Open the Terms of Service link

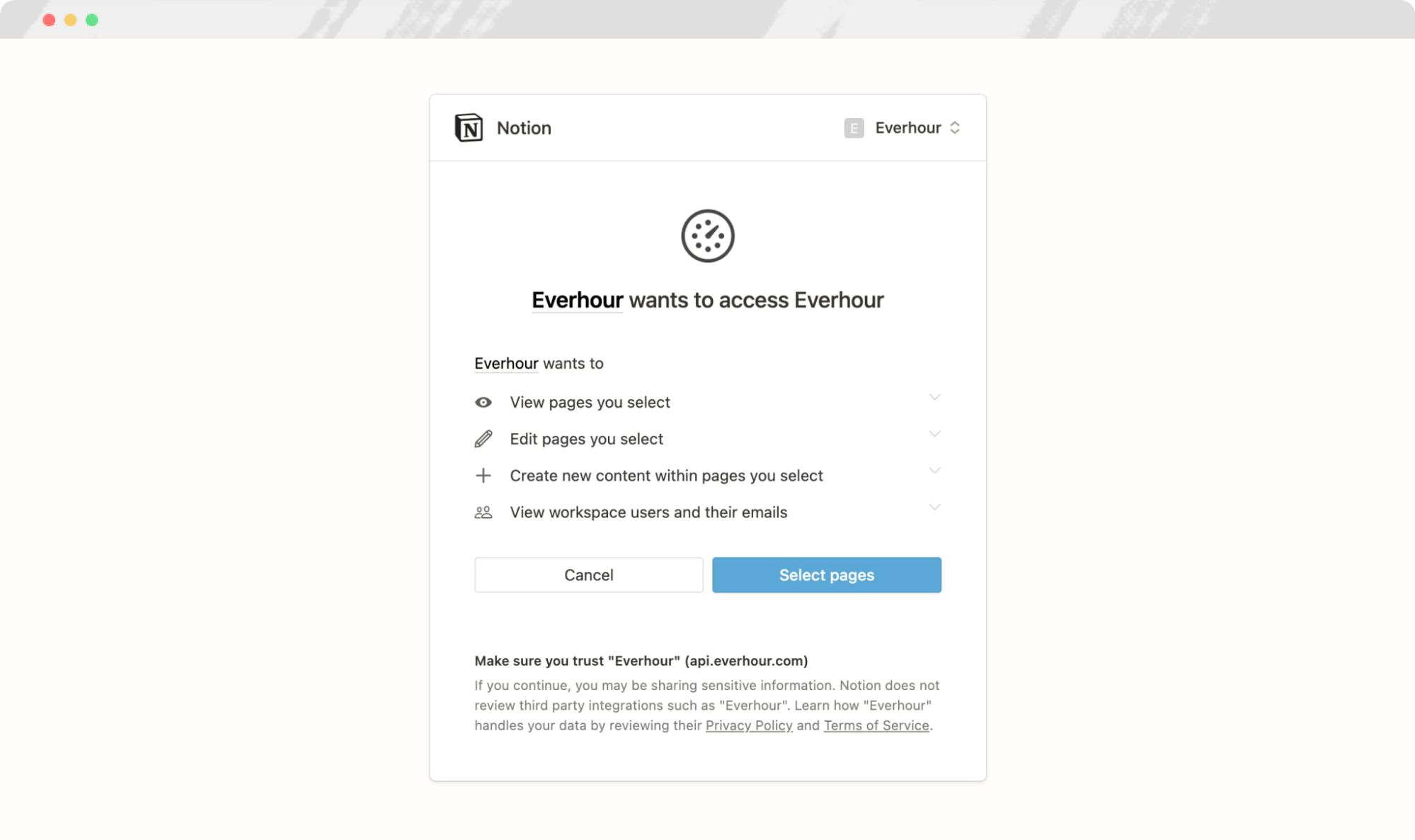coord(876,725)
